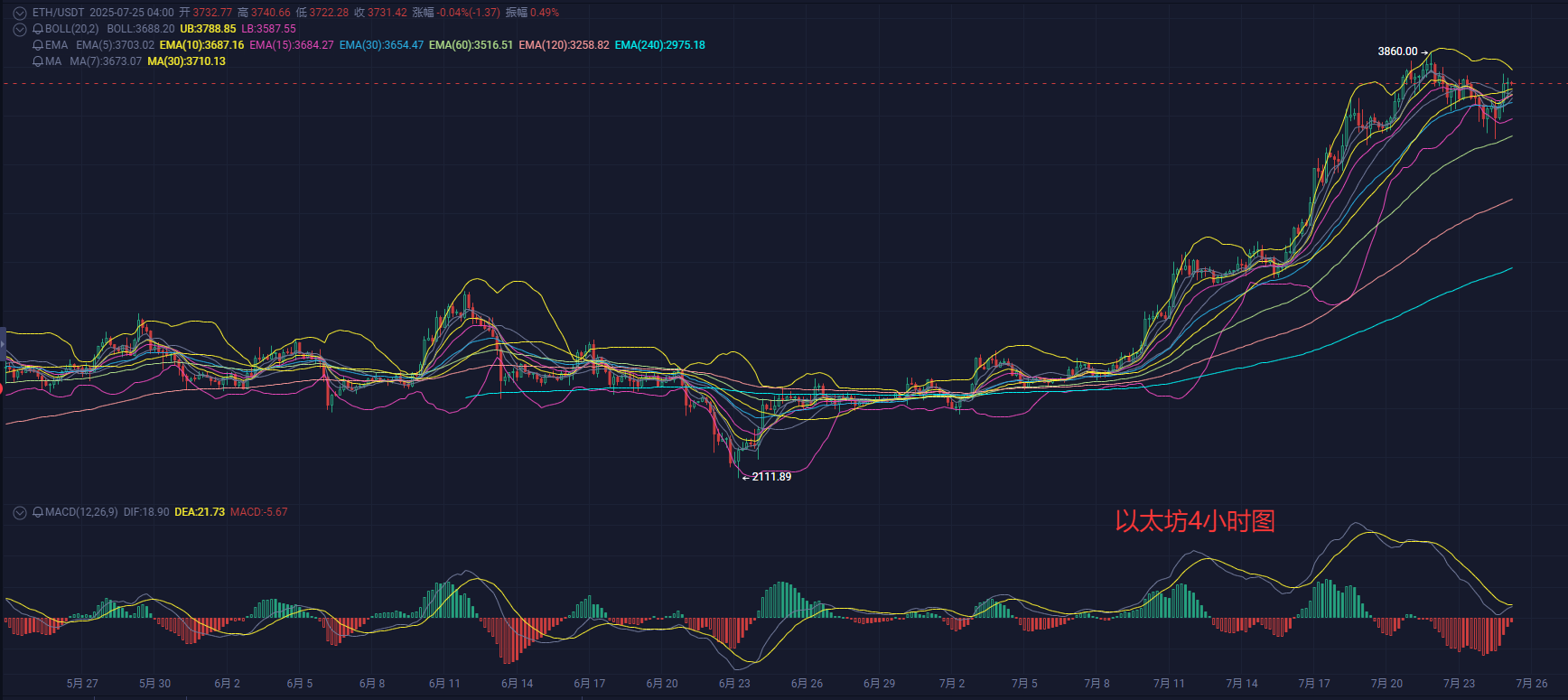Set alert bell for MACD(12,26,9) indicator
The height and width of the screenshot is (700, 1568).
[x=37, y=512]
